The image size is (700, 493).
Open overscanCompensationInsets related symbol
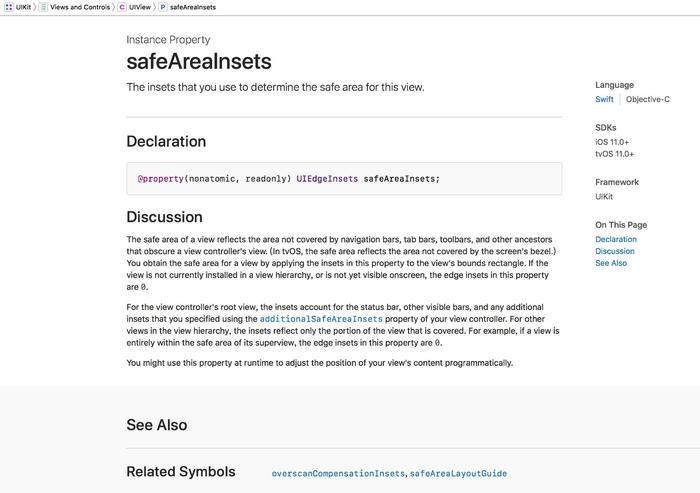338,473
